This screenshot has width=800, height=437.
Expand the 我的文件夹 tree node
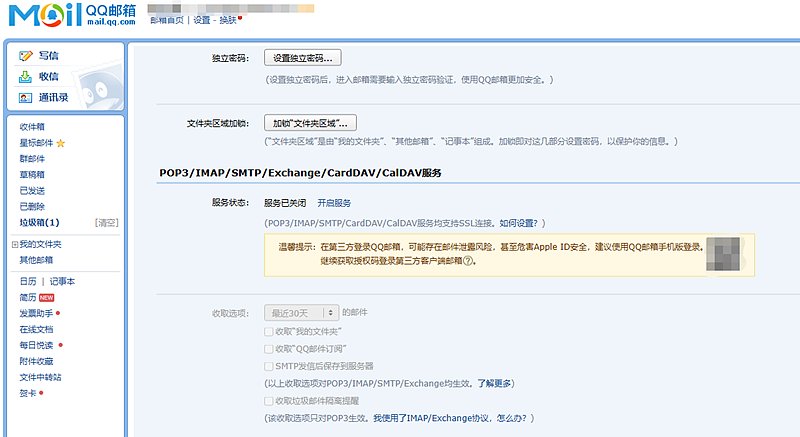[14, 244]
